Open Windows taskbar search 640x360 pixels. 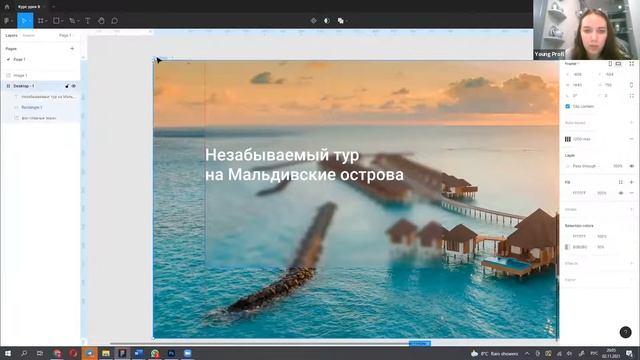tap(24, 353)
